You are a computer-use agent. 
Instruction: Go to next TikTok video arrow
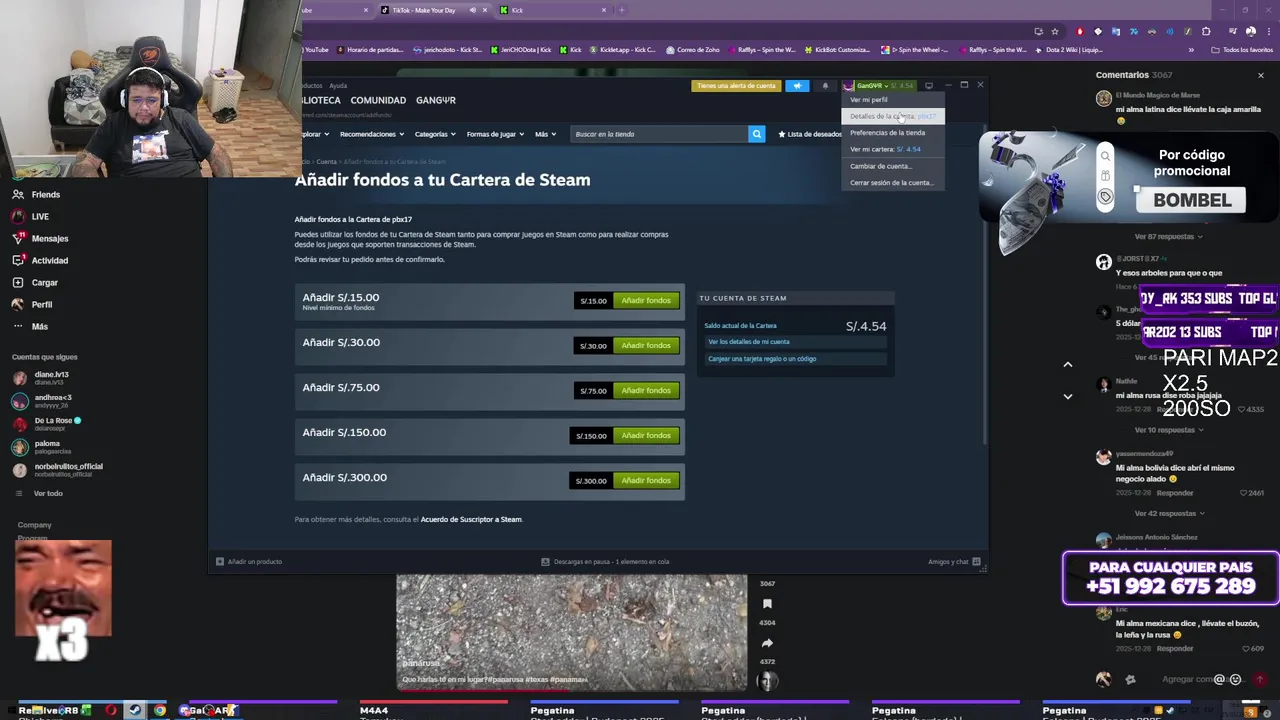1067,396
